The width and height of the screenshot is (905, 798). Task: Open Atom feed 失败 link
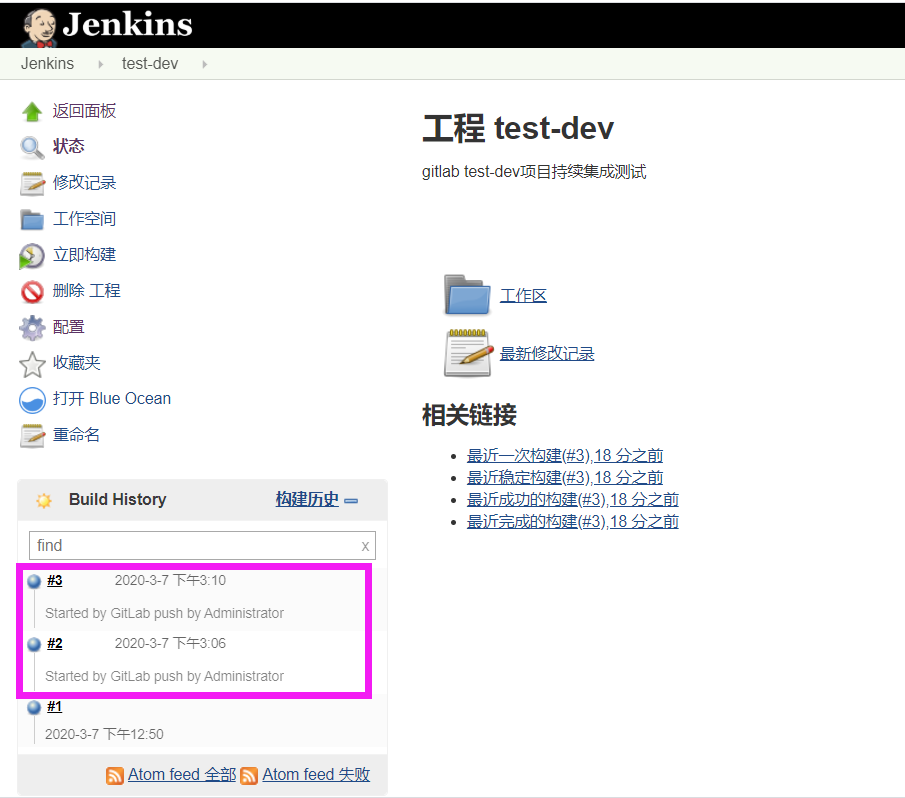316,774
